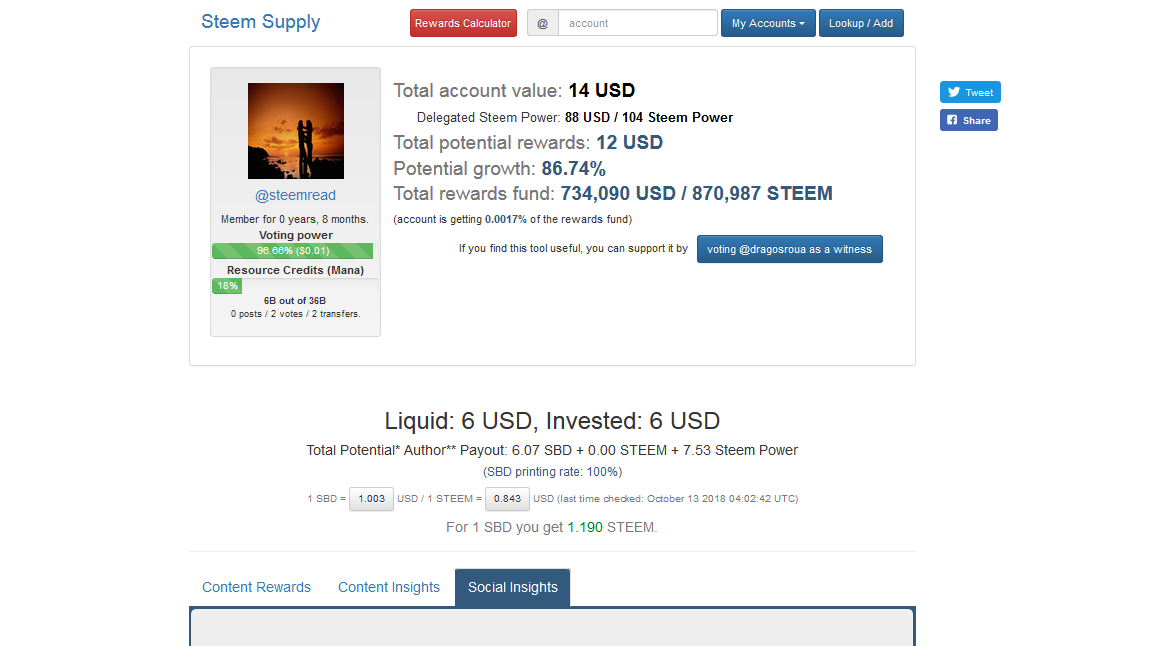Click the Voting power progress bar
This screenshot has height=646, width=1173.
[x=293, y=250]
